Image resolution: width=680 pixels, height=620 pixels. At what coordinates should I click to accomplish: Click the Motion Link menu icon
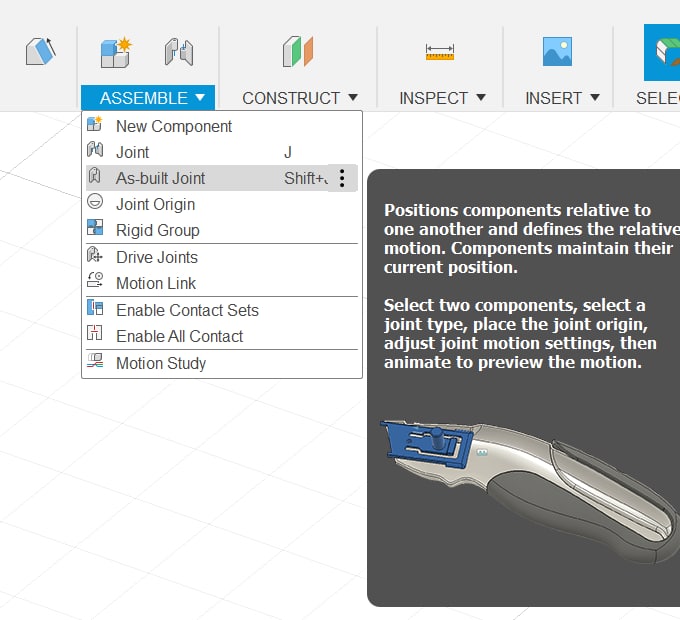click(95, 280)
